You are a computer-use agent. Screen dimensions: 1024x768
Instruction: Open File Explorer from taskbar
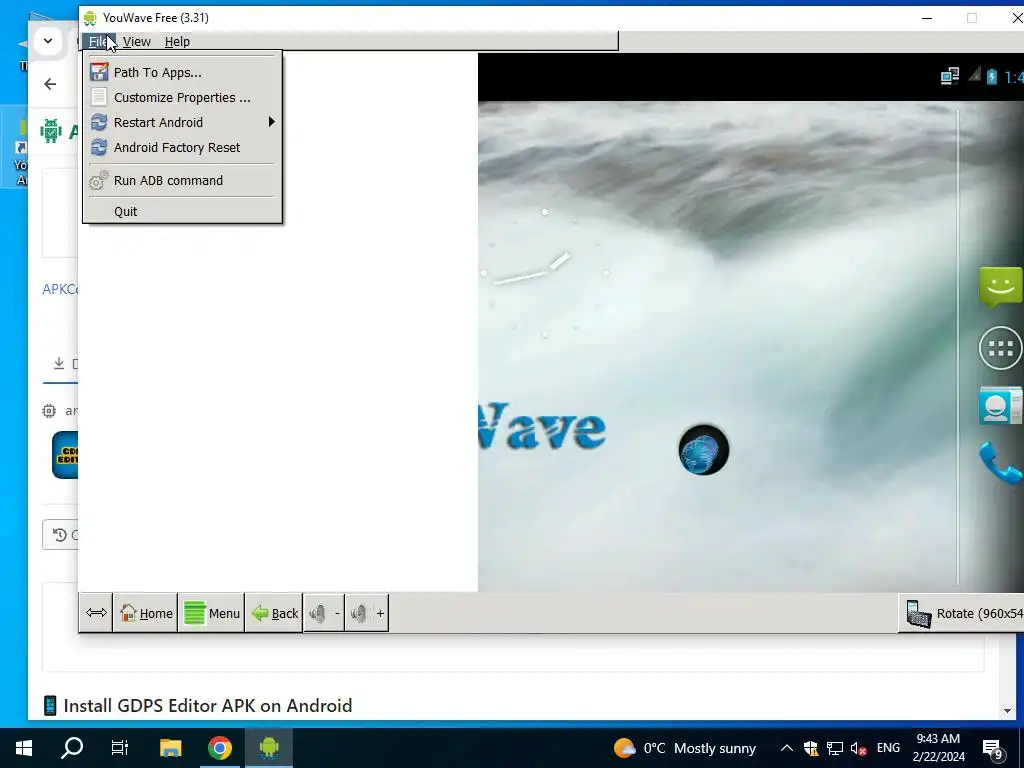(170, 748)
